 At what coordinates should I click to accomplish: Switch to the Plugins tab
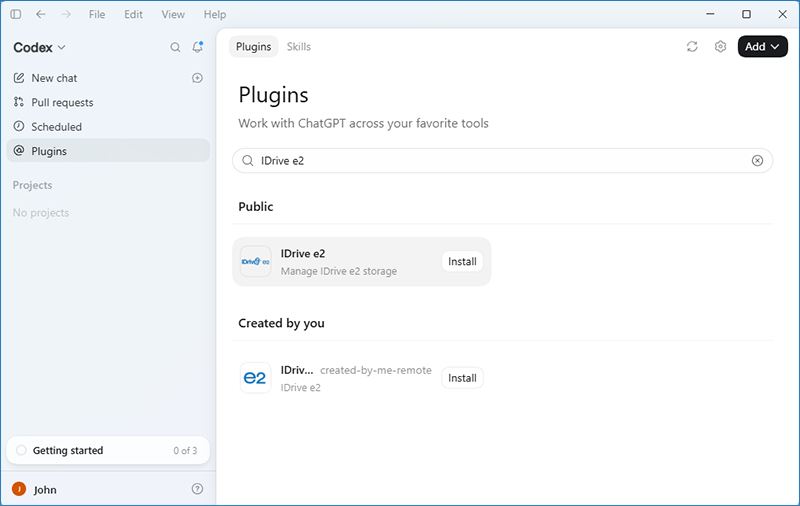[x=254, y=46]
